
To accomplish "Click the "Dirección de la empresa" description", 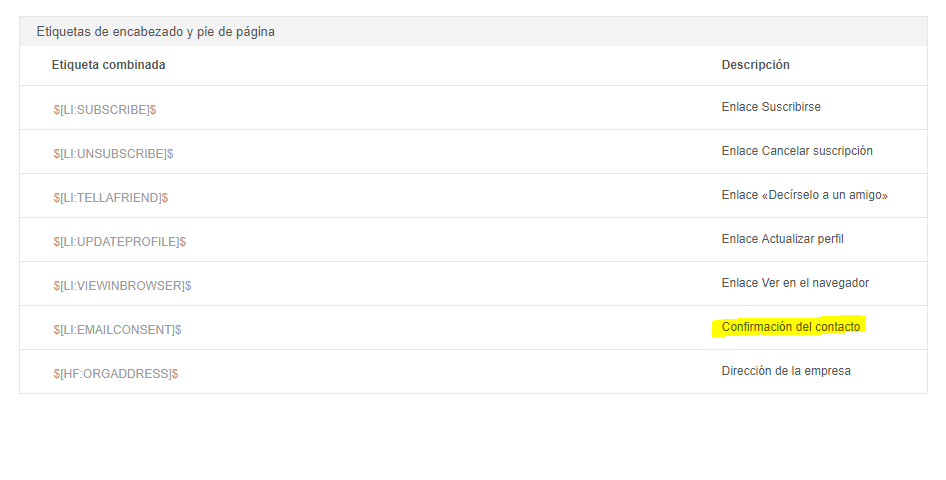I will (786, 371).
